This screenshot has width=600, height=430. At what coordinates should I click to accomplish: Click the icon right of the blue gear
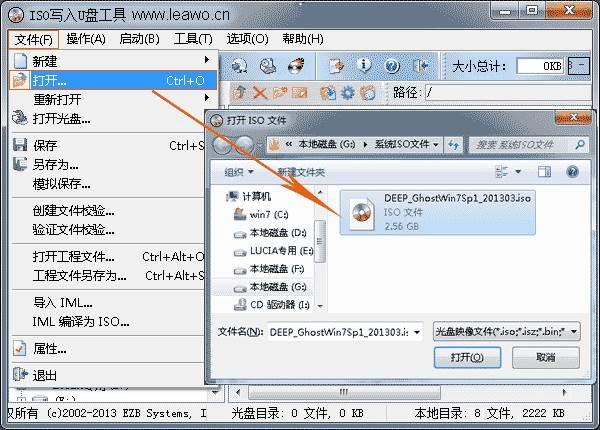368,93
